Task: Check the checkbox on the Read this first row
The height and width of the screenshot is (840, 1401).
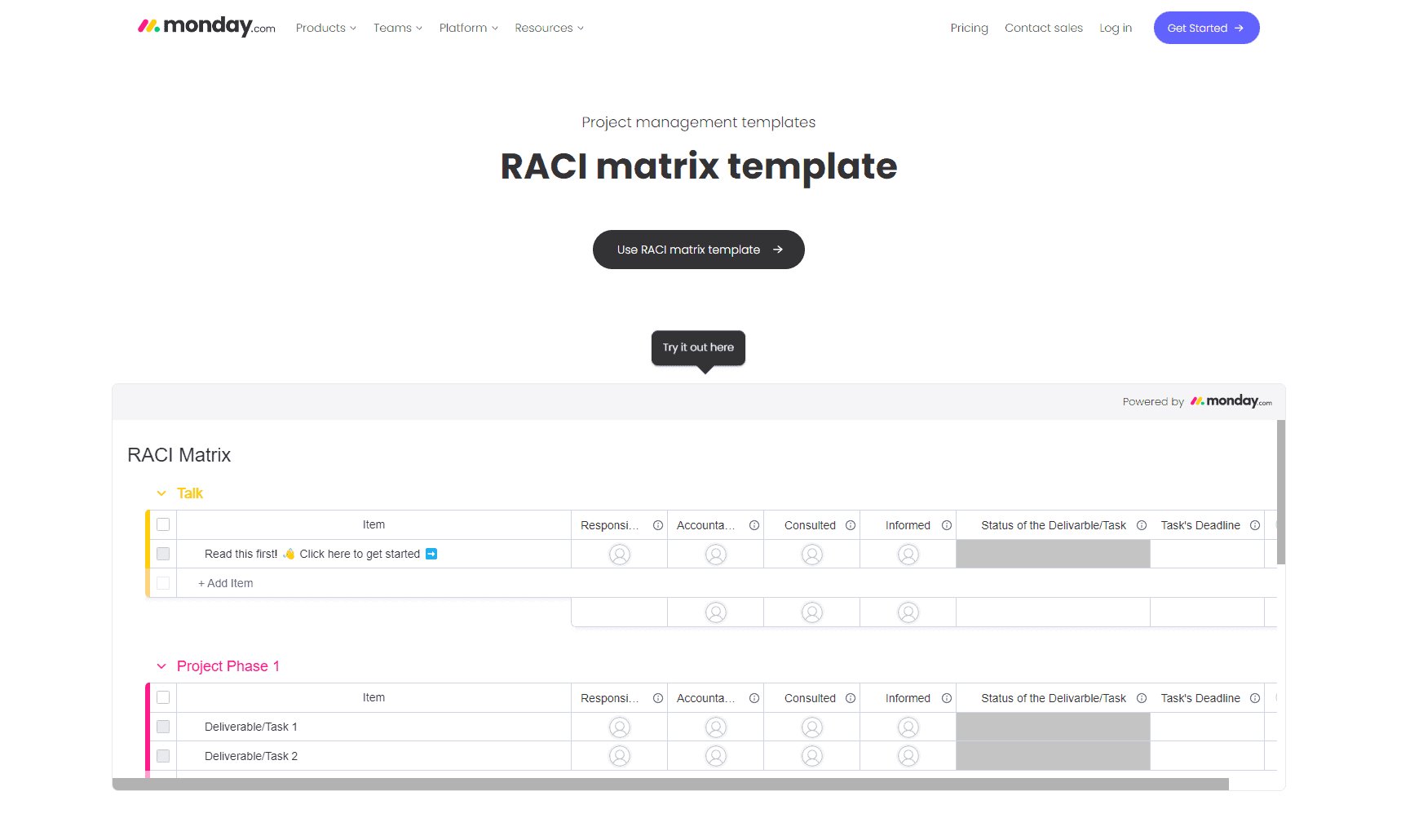Action: (x=162, y=554)
